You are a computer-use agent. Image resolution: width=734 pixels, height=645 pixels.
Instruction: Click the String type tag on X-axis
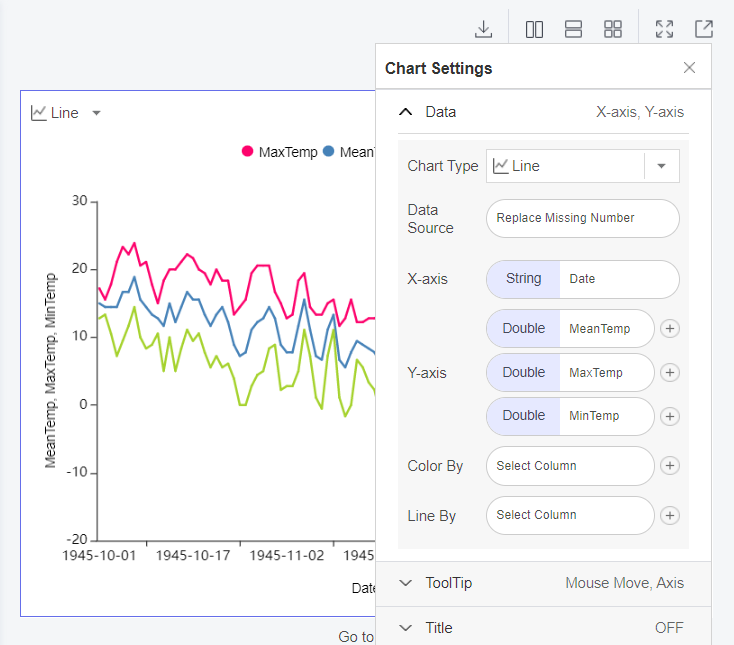523,279
